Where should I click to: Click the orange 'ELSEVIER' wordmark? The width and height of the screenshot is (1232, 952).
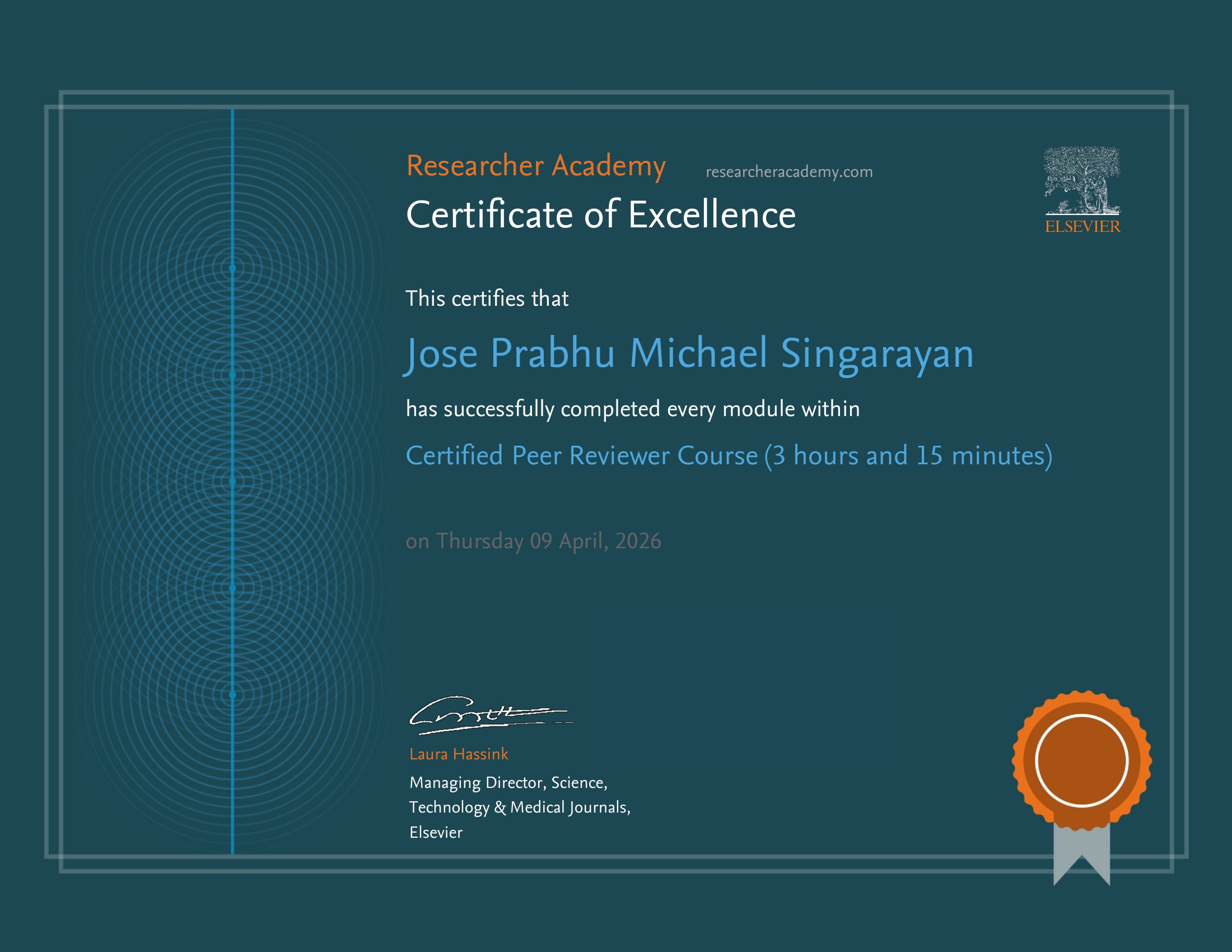[1082, 227]
